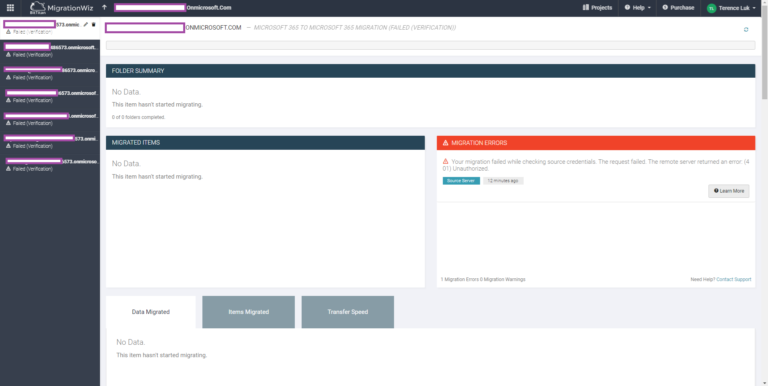The image size is (768, 386).
Task: Switch to the Data Migrated tab
Action: point(151,312)
